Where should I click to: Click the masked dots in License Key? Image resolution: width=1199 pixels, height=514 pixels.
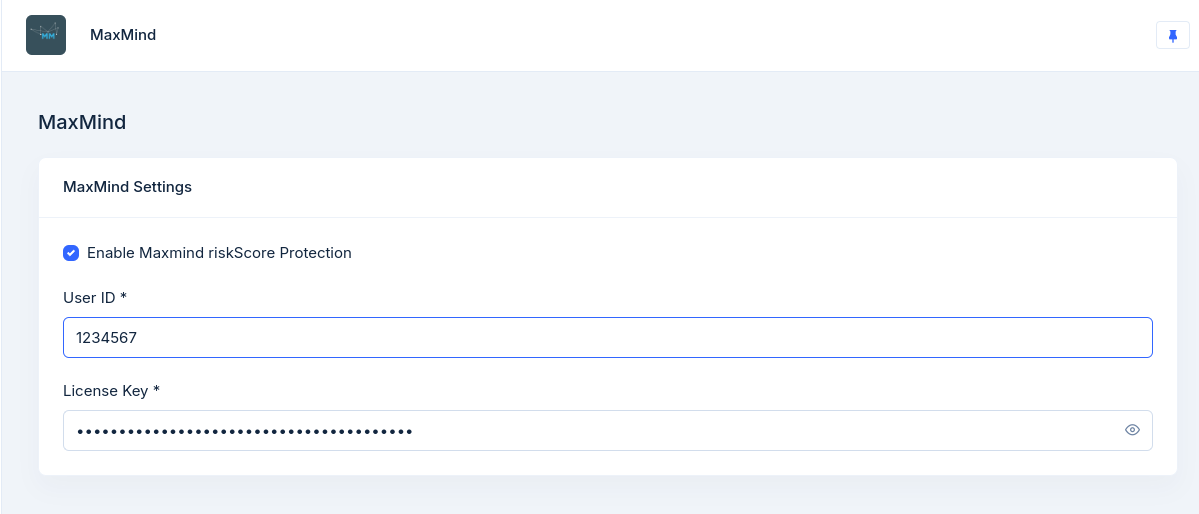click(x=245, y=431)
